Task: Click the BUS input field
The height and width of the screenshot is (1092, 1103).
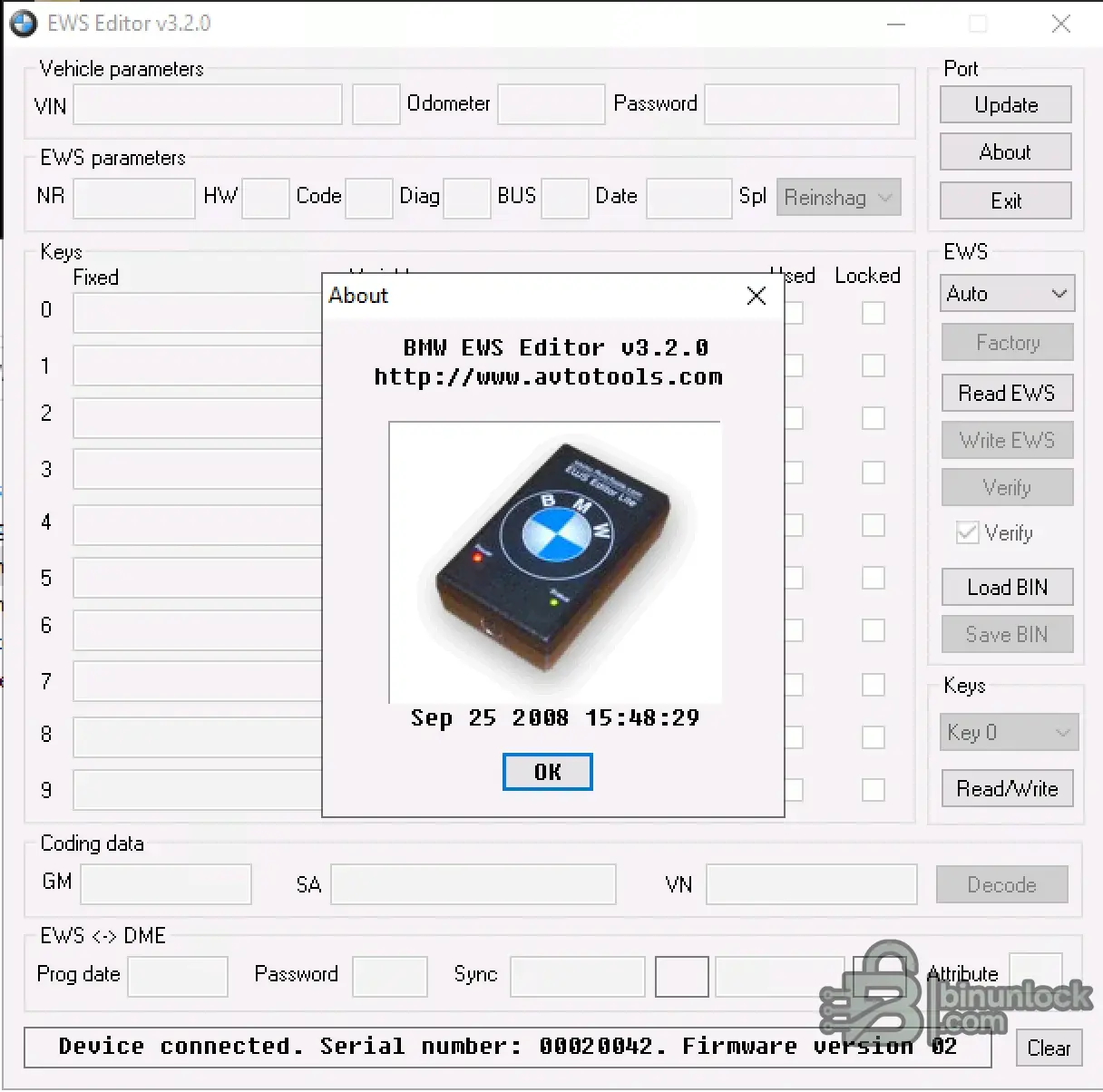Action: point(565,198)
